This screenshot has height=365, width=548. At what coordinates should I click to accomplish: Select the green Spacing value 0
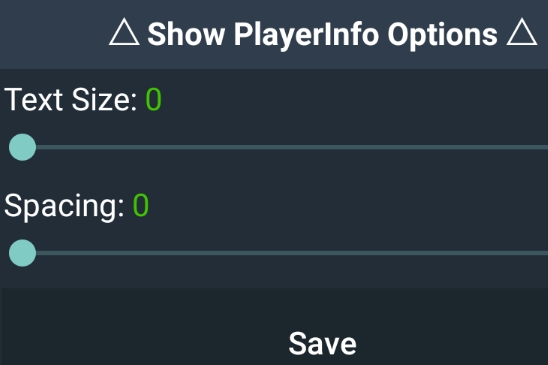click(x=141, y=206)
